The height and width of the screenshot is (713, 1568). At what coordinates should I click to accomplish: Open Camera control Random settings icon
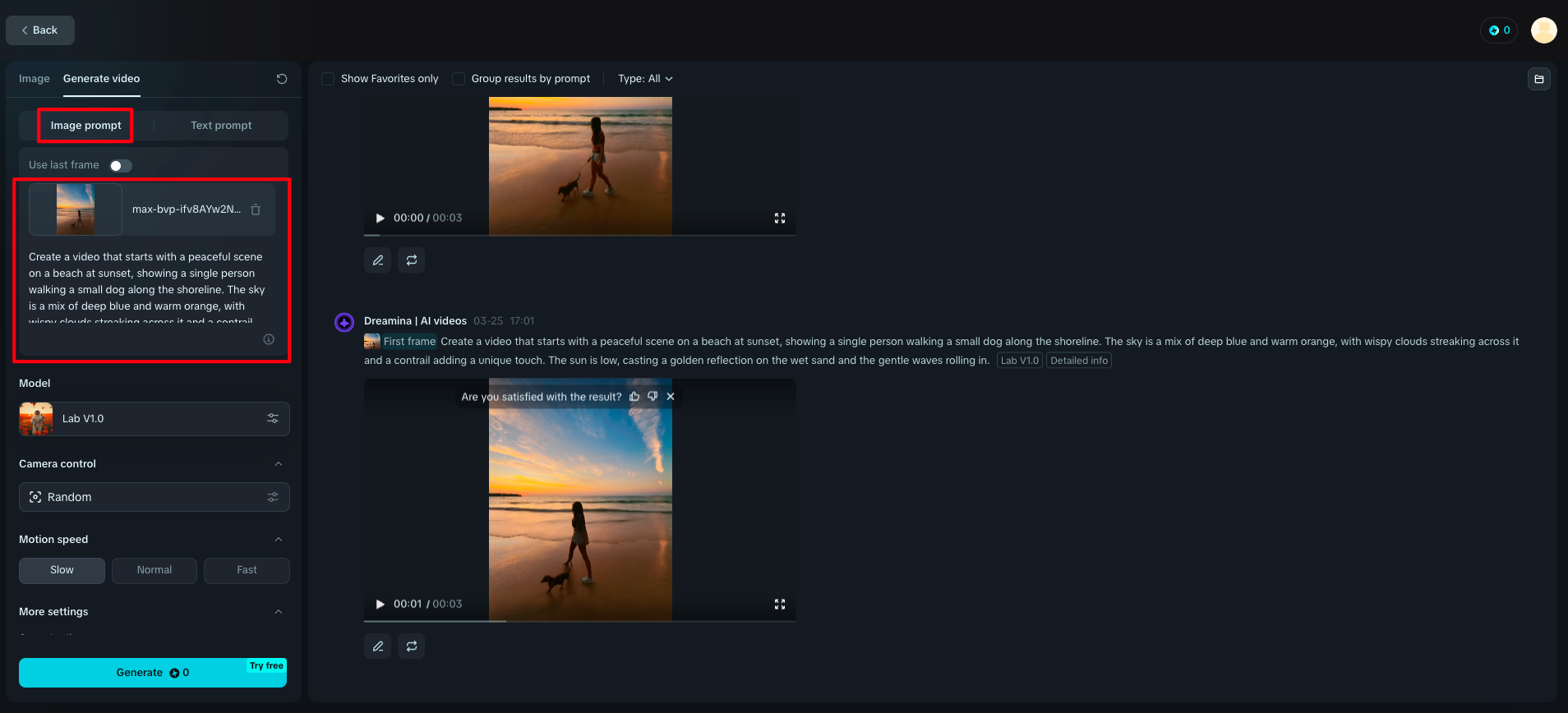point(273,497)
